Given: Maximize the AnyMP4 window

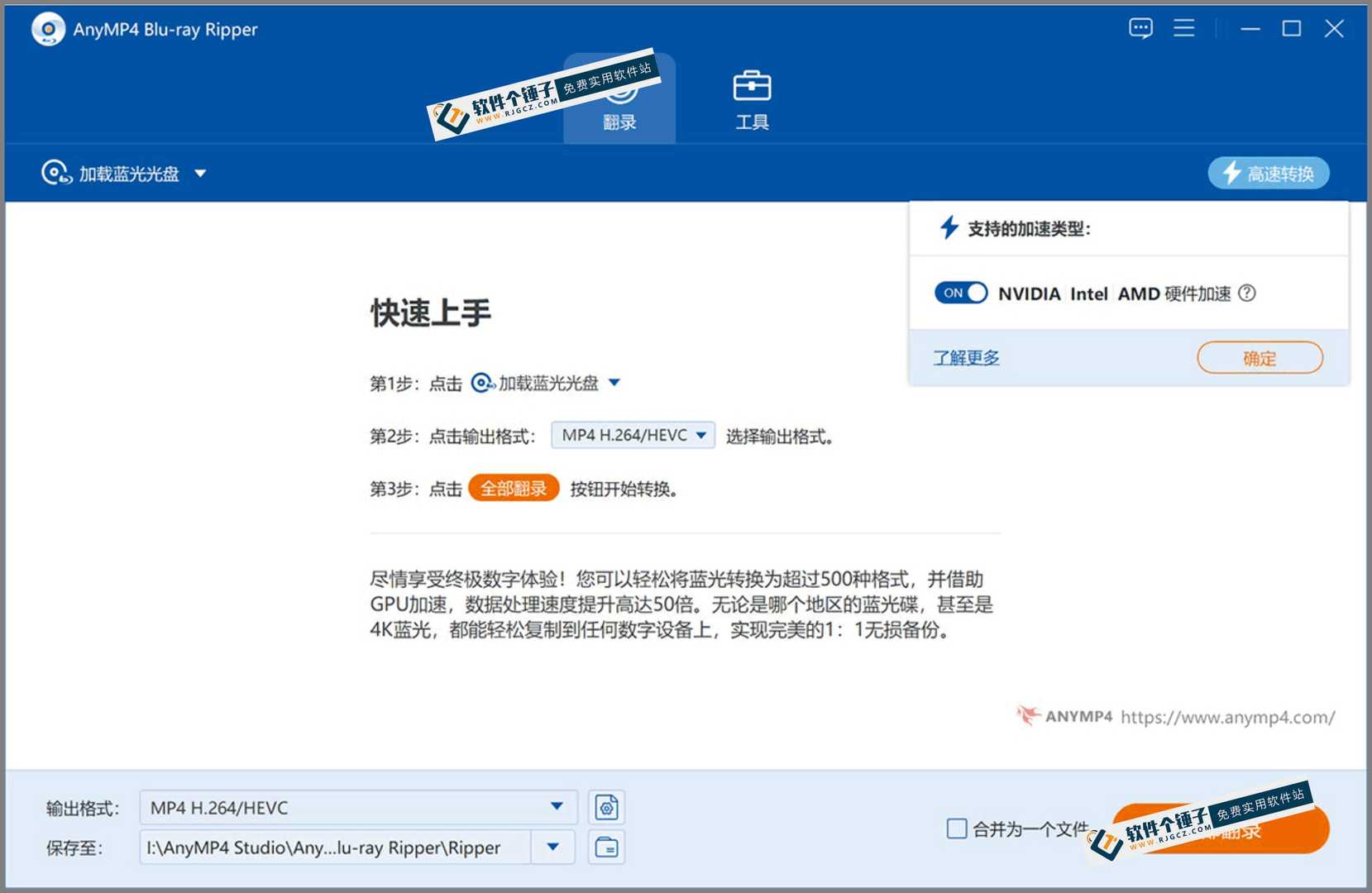Looking at the screenshot, I should [x=1291, y=29].
